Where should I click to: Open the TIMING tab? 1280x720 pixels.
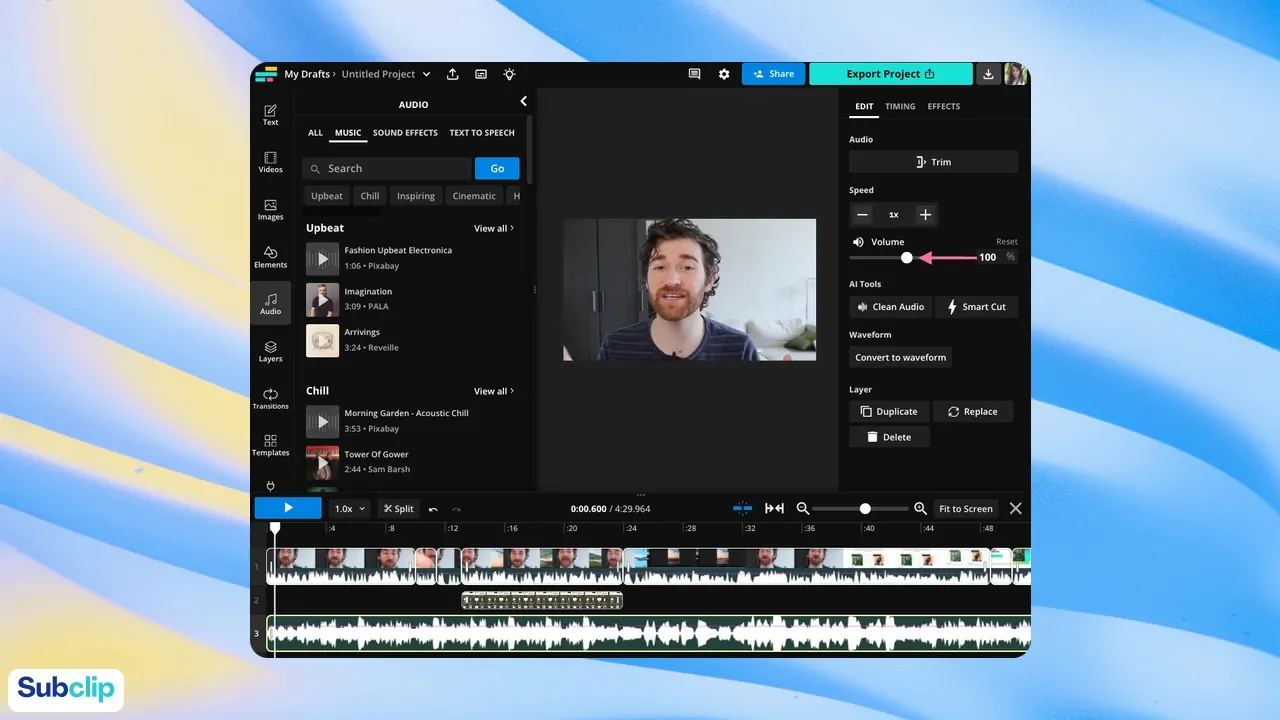tap(900, 106)
